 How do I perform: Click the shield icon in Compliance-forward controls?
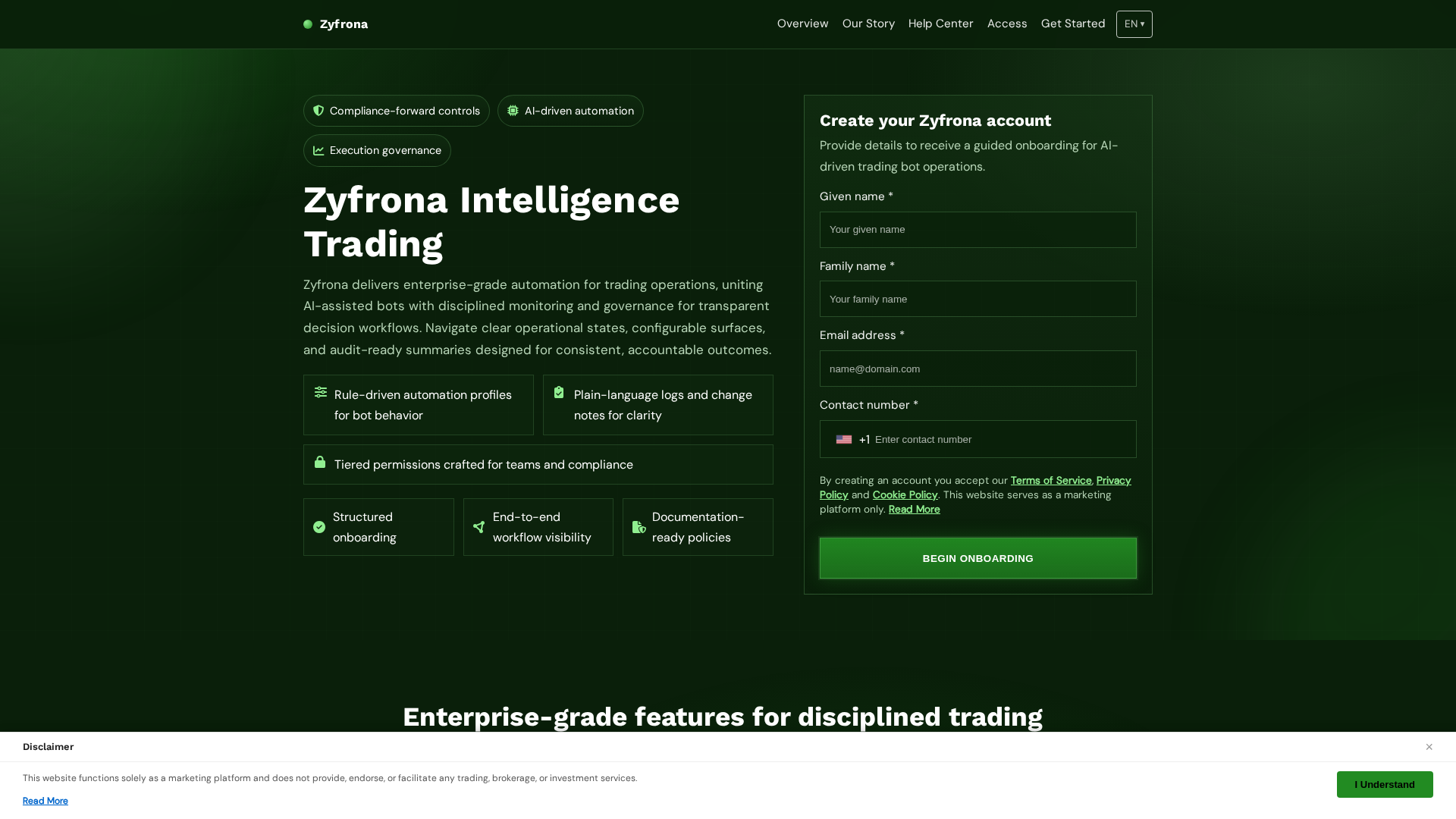click(318, 111)
